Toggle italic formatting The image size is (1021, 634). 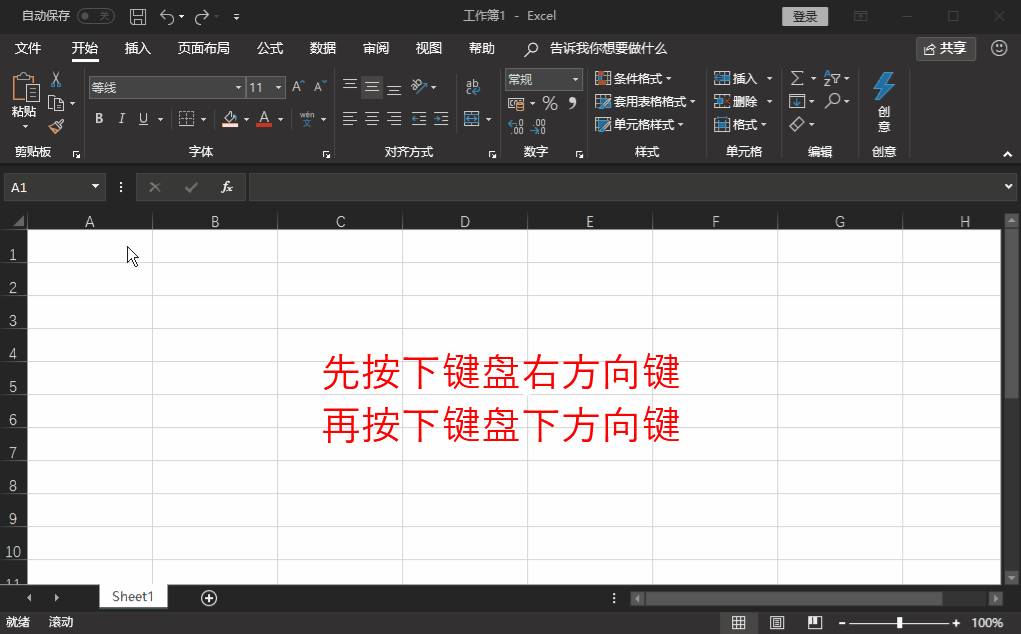(x=122, y=119)
